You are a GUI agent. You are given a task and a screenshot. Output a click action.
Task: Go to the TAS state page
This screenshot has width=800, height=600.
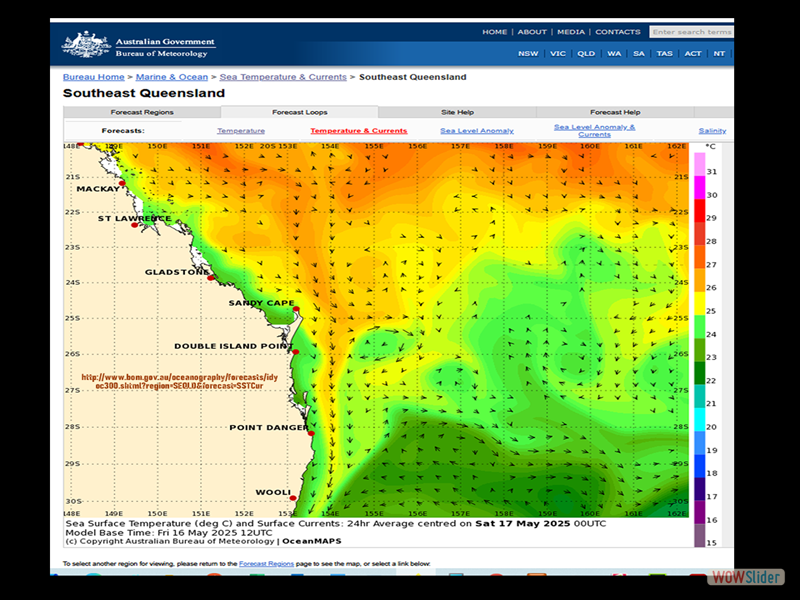(665, 54)
